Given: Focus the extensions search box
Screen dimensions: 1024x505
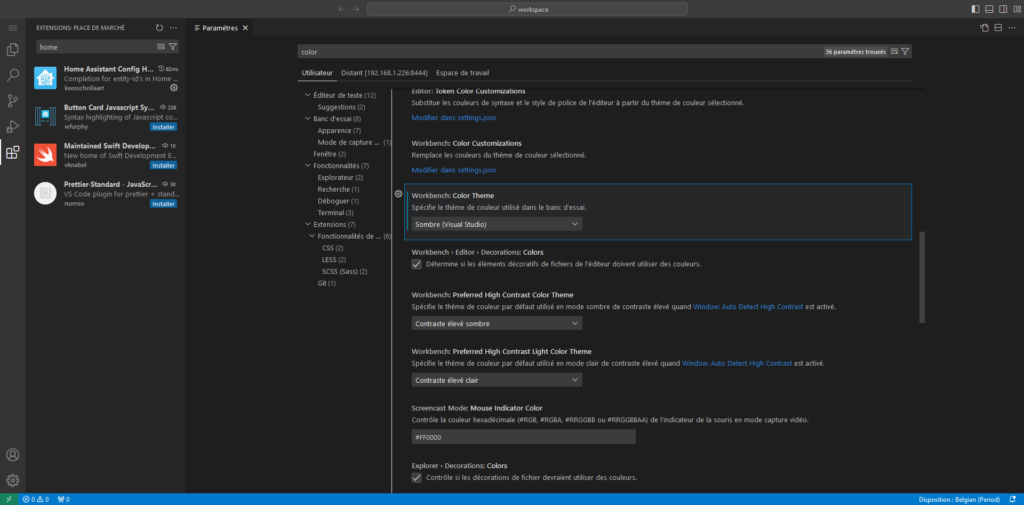Looking at the screenshot, I should (x=97, y=47).
